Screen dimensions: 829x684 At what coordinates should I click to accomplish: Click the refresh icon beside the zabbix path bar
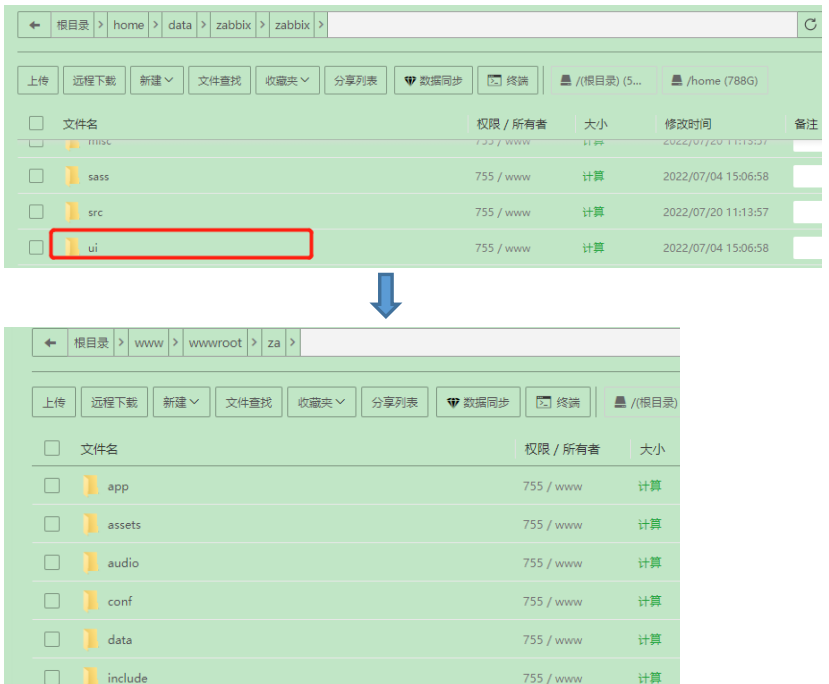point(810,25)
